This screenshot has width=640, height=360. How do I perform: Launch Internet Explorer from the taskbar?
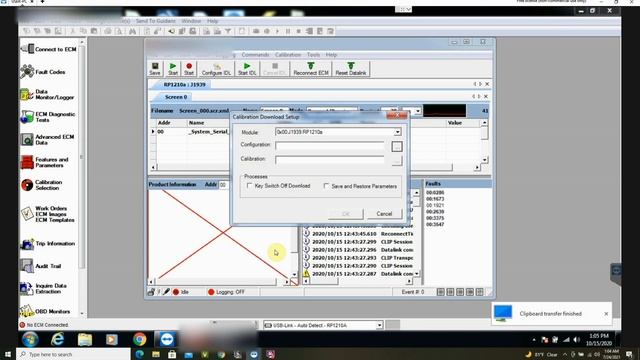click(58, 339)
